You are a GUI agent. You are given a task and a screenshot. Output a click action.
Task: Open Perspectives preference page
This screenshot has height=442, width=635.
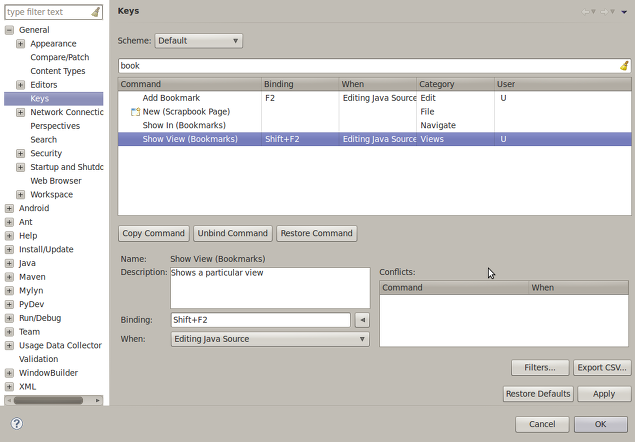tap(55, 126)
